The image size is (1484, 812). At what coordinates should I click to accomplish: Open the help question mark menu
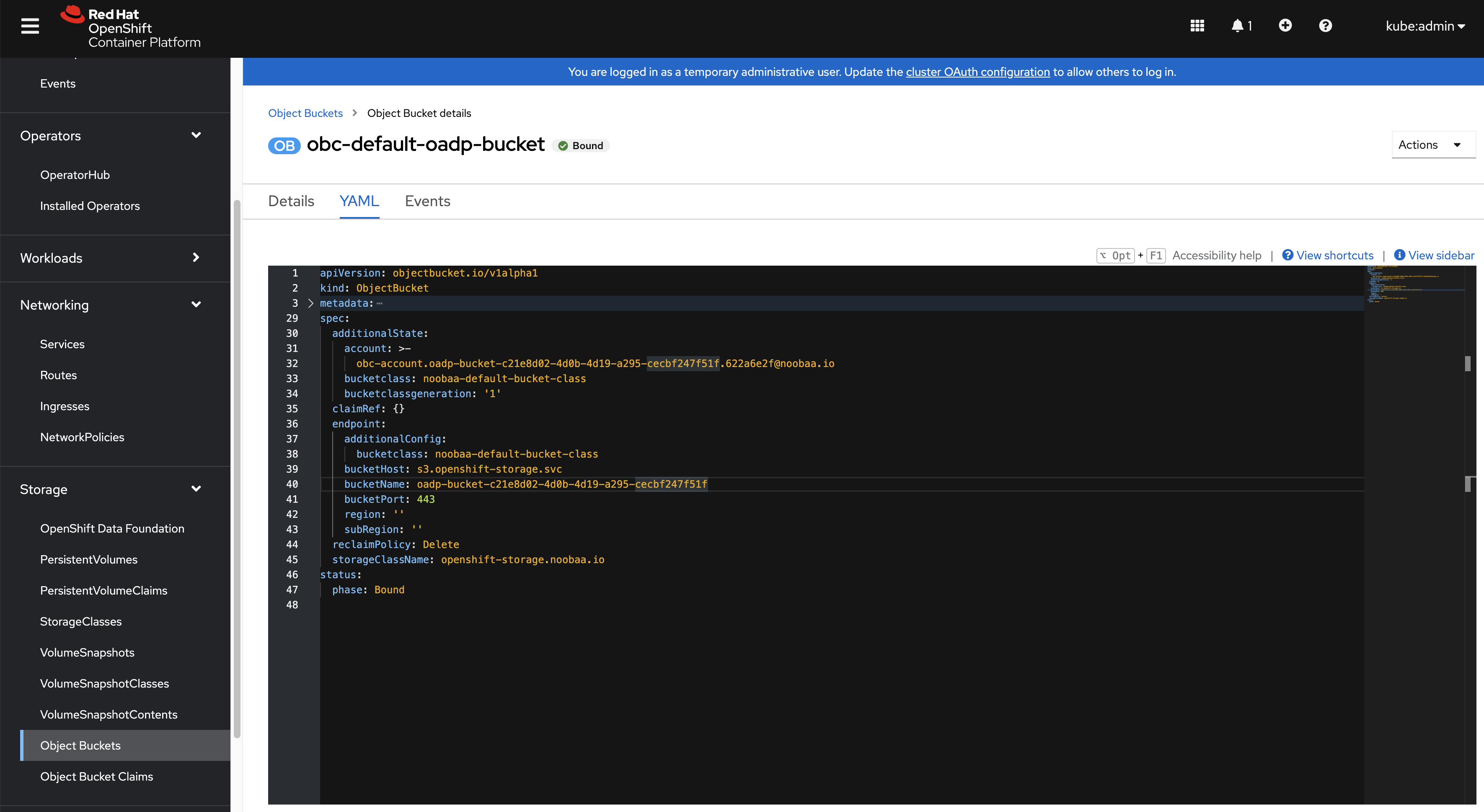(1325, 26)
